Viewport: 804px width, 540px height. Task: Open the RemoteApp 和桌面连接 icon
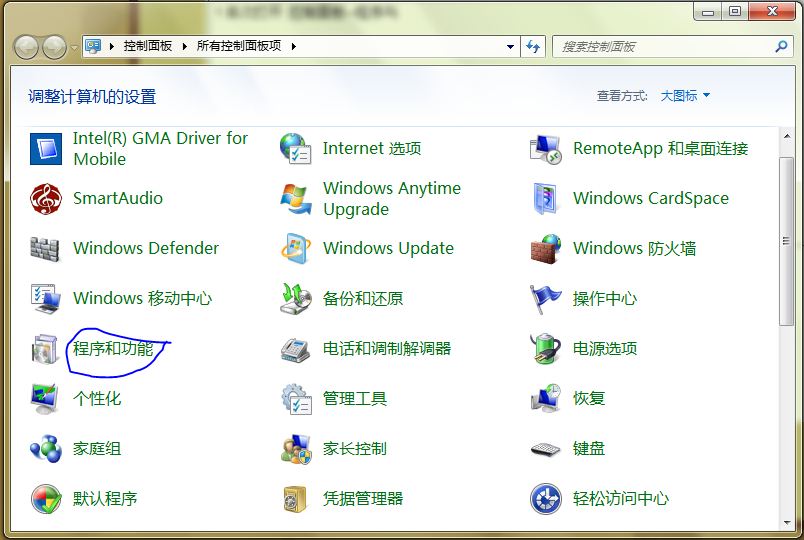546,149
